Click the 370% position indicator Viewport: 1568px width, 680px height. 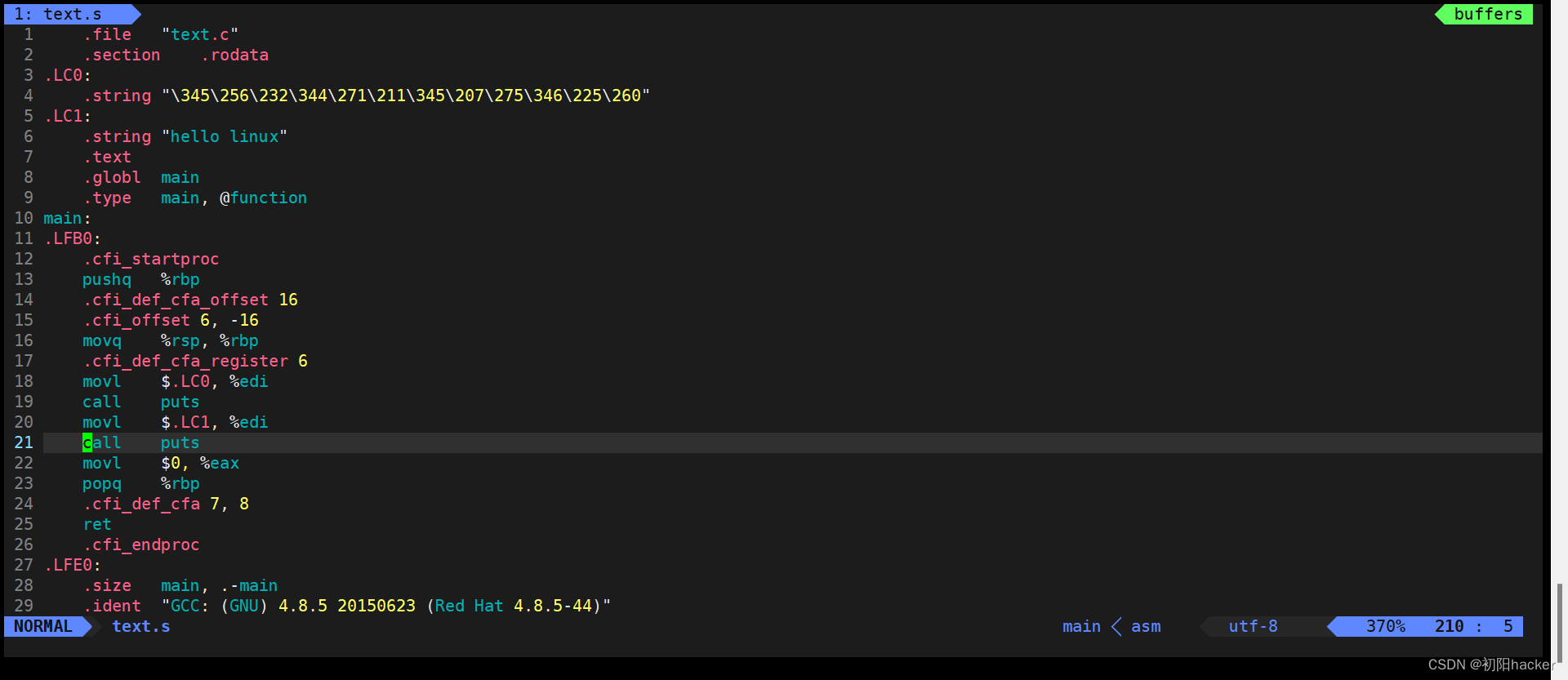pyautogui.click(x=1386, y=626)
